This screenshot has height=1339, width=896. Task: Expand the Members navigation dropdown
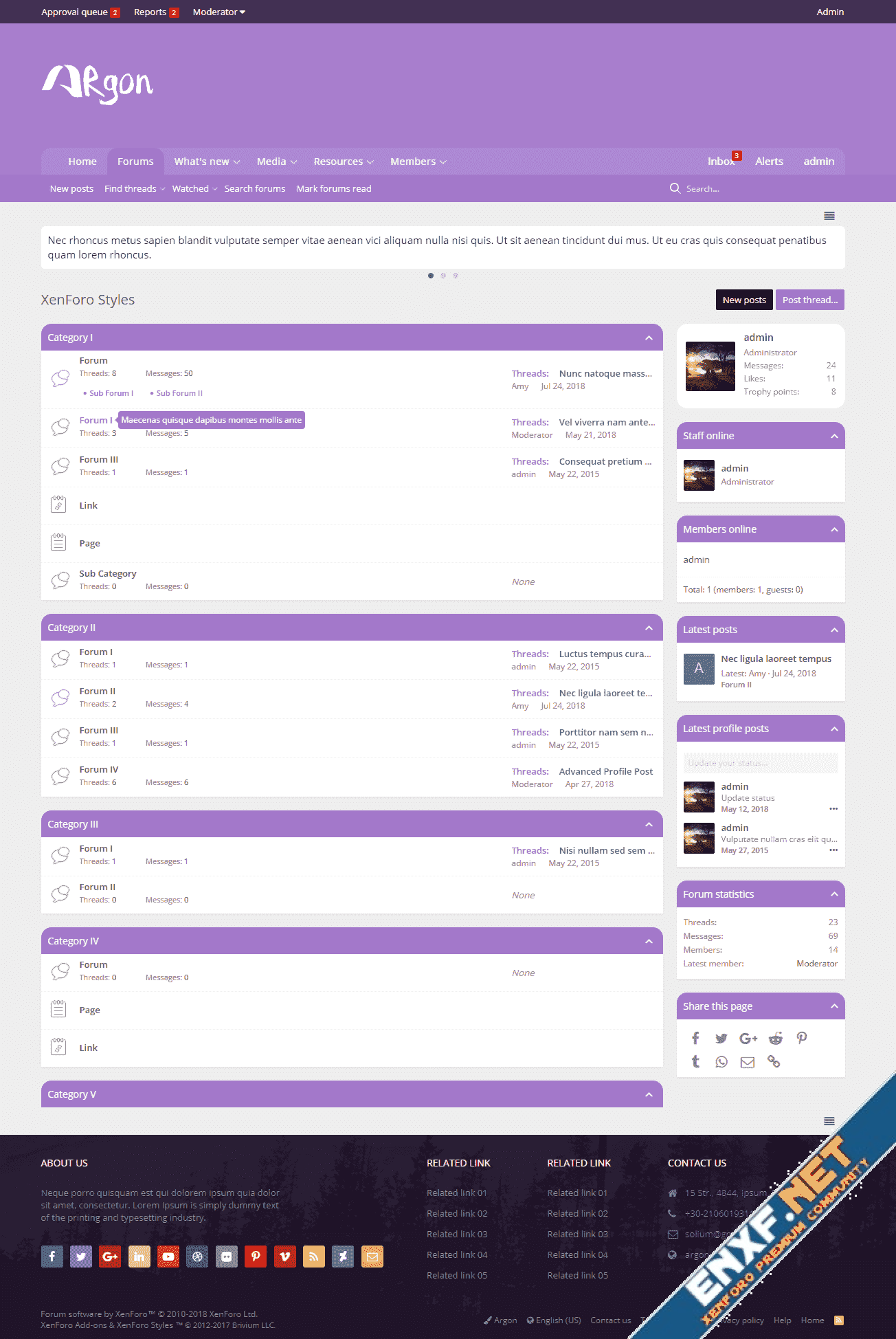pyautogui.click(x=443, y=162)
